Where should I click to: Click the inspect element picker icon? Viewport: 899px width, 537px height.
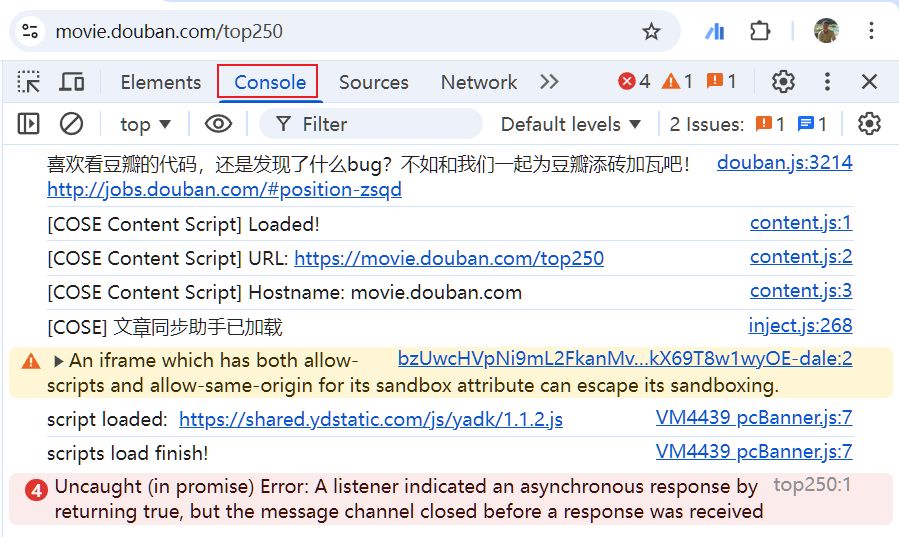(29, 82)
